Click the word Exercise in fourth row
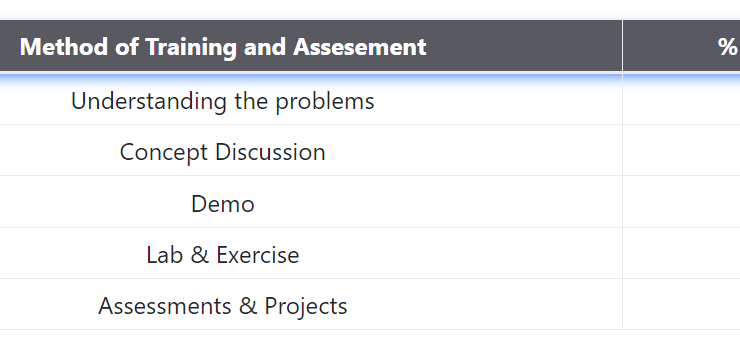Viewport: 740px width, 361px height. (x=258, y=255)
